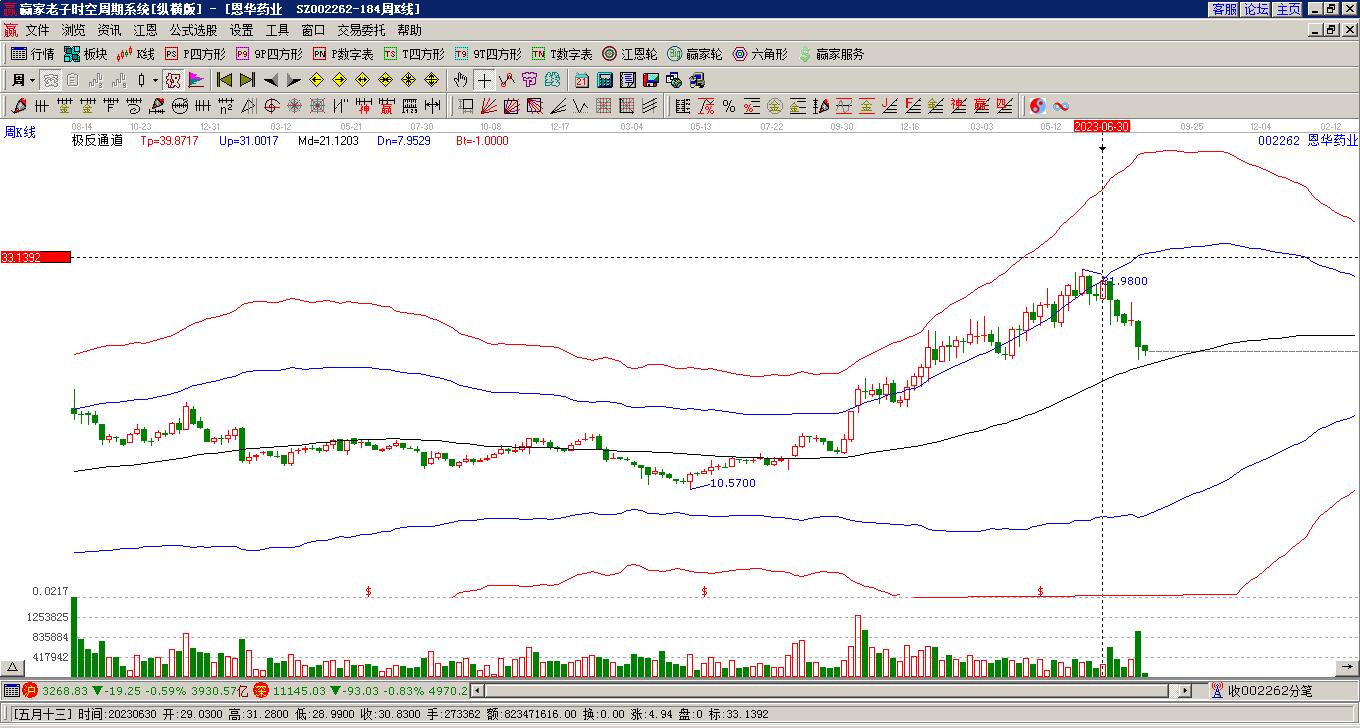Click the 客服 button in title bar
1360x728 pixels.
(1224, 9)
